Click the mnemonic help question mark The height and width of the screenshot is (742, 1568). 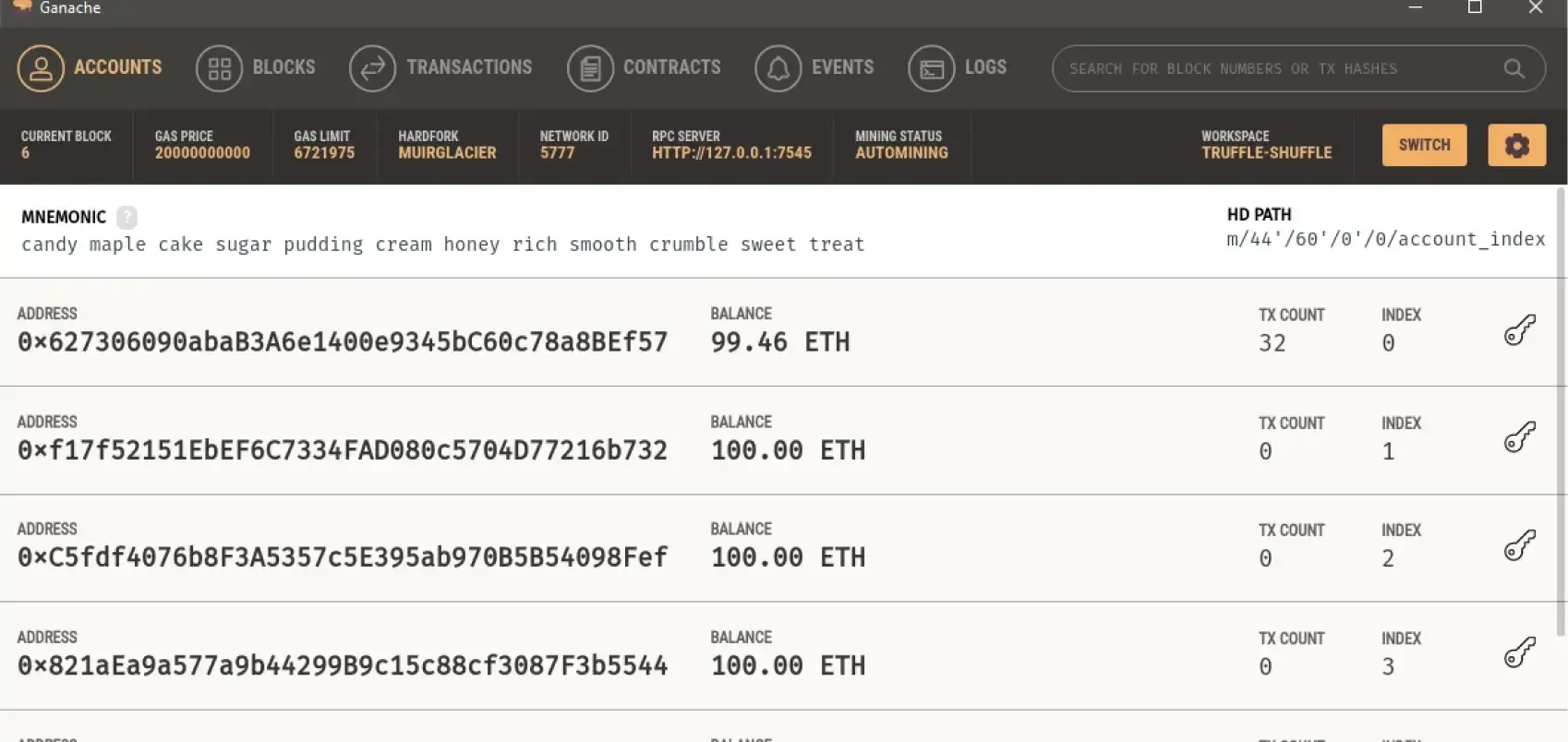pyautogui.click(x=127, y=217)
